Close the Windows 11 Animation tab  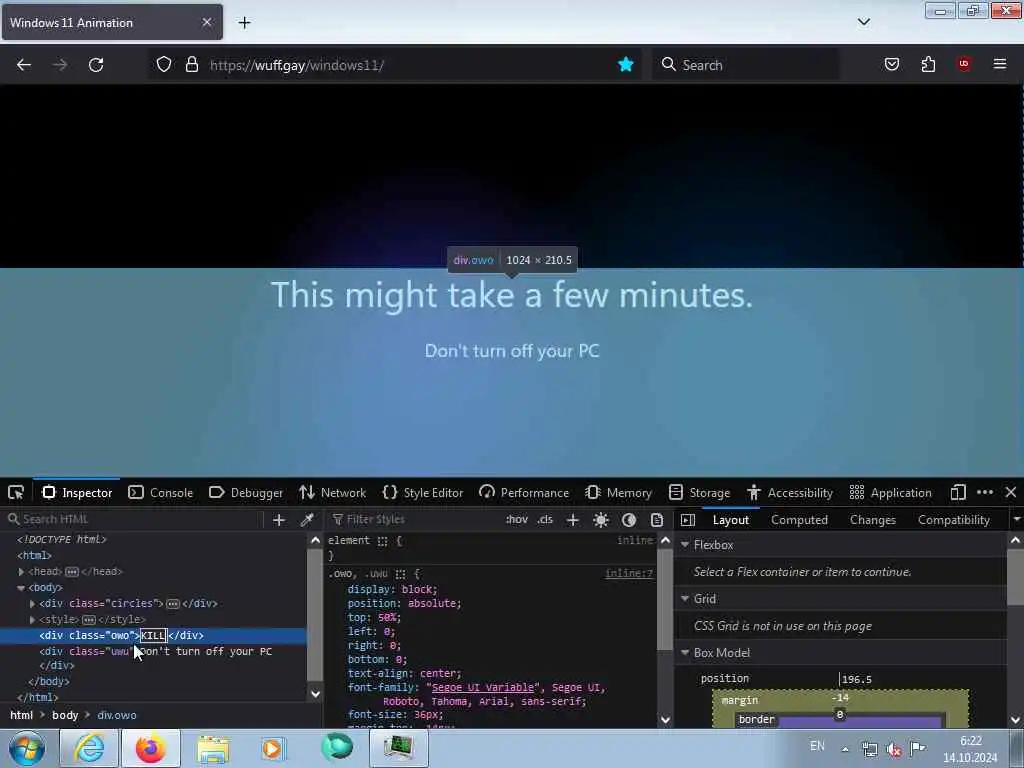[x=206, y=22]
